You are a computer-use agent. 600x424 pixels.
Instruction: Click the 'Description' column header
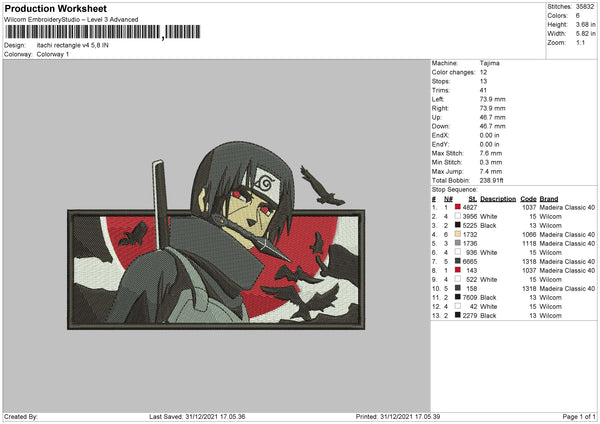pos(498,199)
